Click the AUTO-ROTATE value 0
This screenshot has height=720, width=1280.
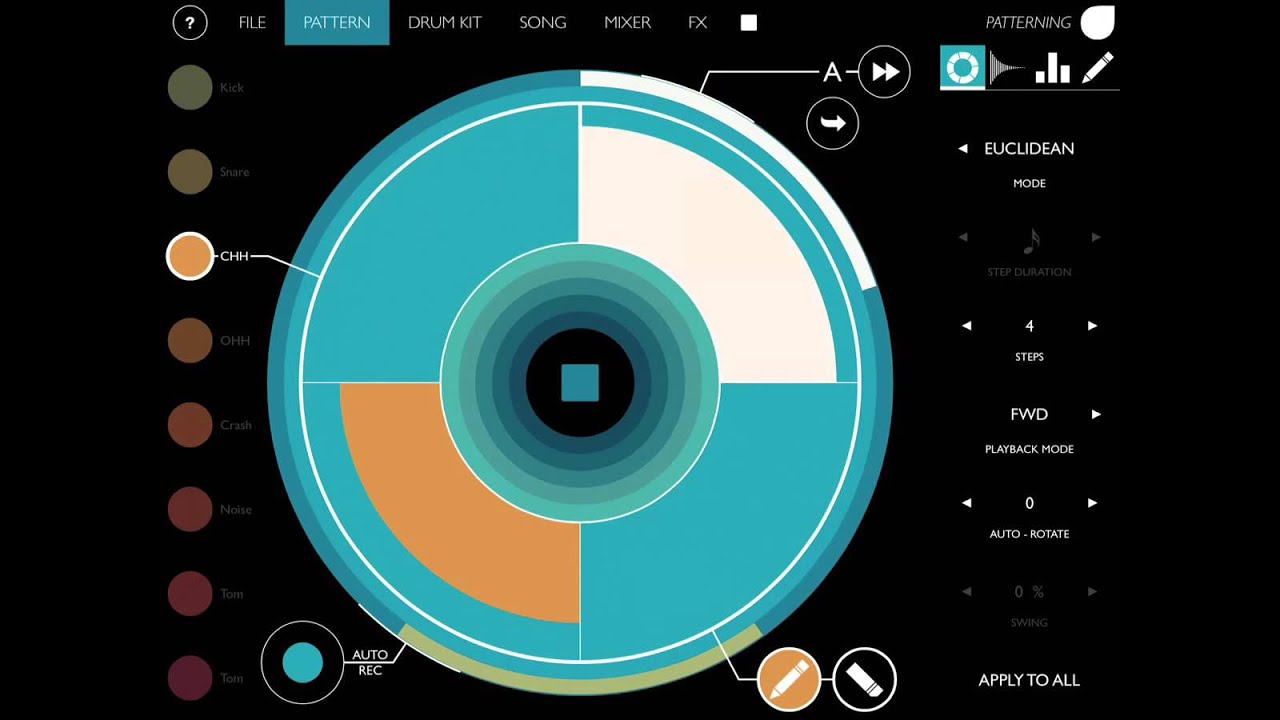[1029, 503]
